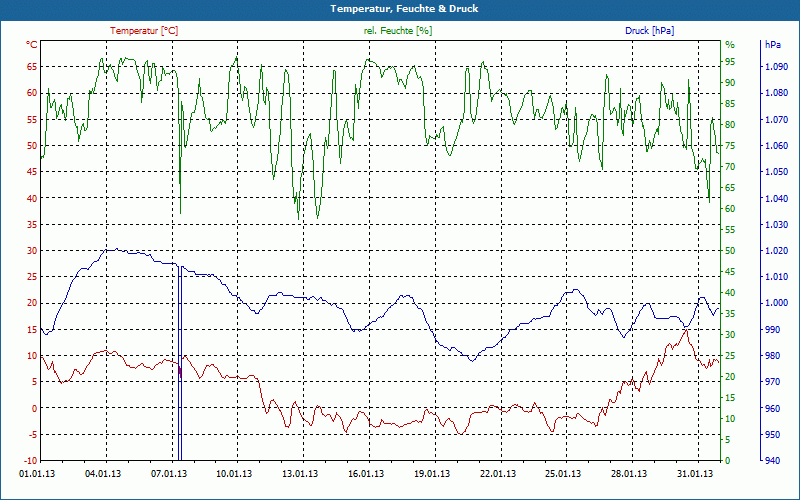Click the blue pressure axis value 1.070
The height and width of the screenshot is (500, 800).
point(777,119)
